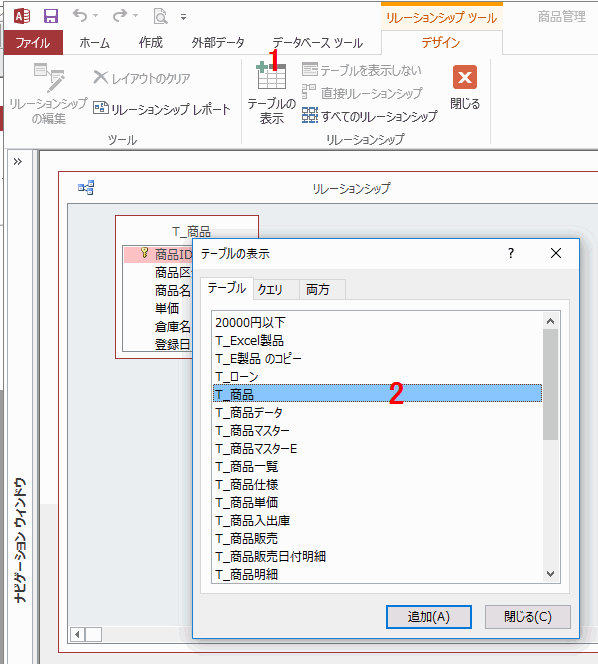
Task: Select T_商品販売日付明細 in the list
Action: 378,556
